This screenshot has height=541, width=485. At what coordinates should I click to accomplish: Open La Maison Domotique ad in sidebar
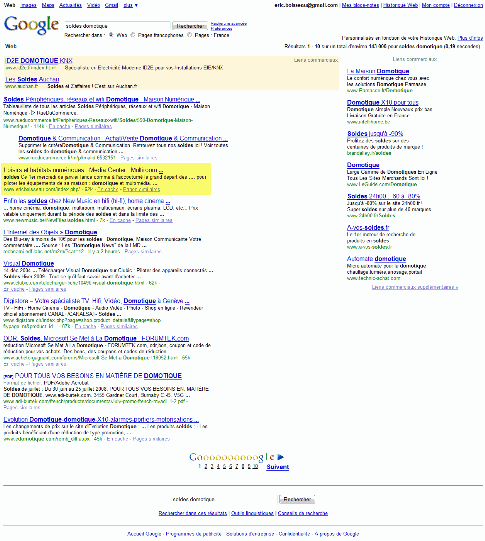tap(378, 71)
